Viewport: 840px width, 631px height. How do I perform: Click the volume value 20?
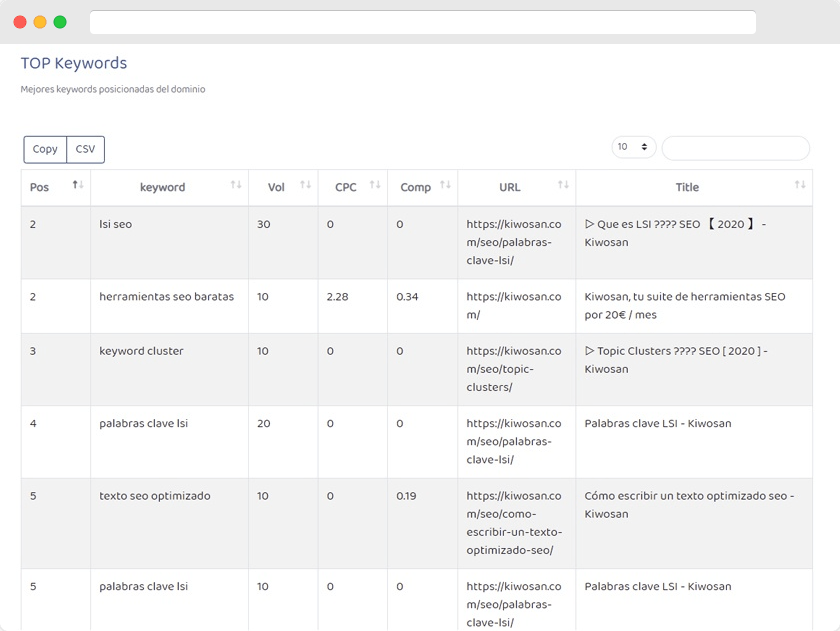(x=264, y=424)
